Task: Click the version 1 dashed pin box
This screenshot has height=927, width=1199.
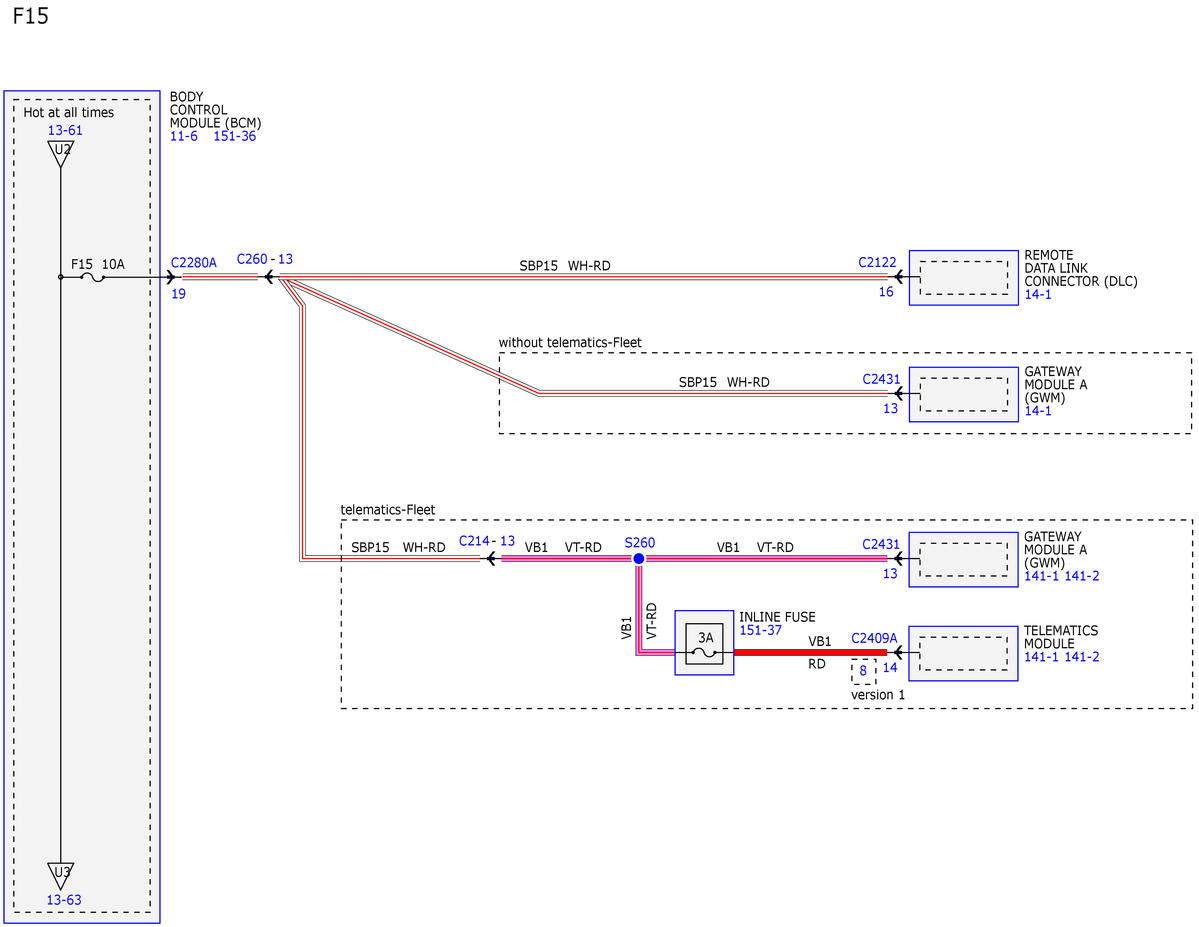Action: 863,671
